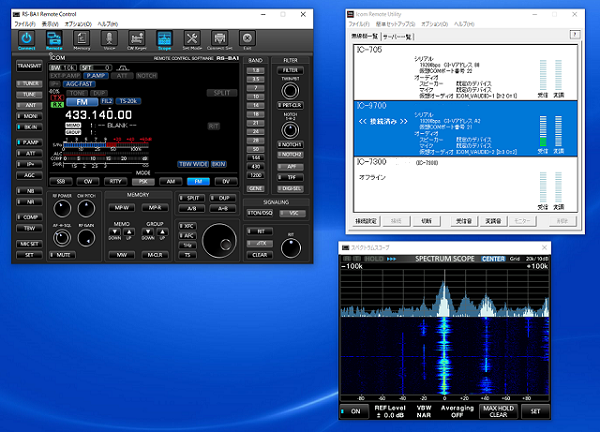The image size is (600, 432).
Task: Toggle CENTER mode in spectrum scope header
Action: click(493, 259)
